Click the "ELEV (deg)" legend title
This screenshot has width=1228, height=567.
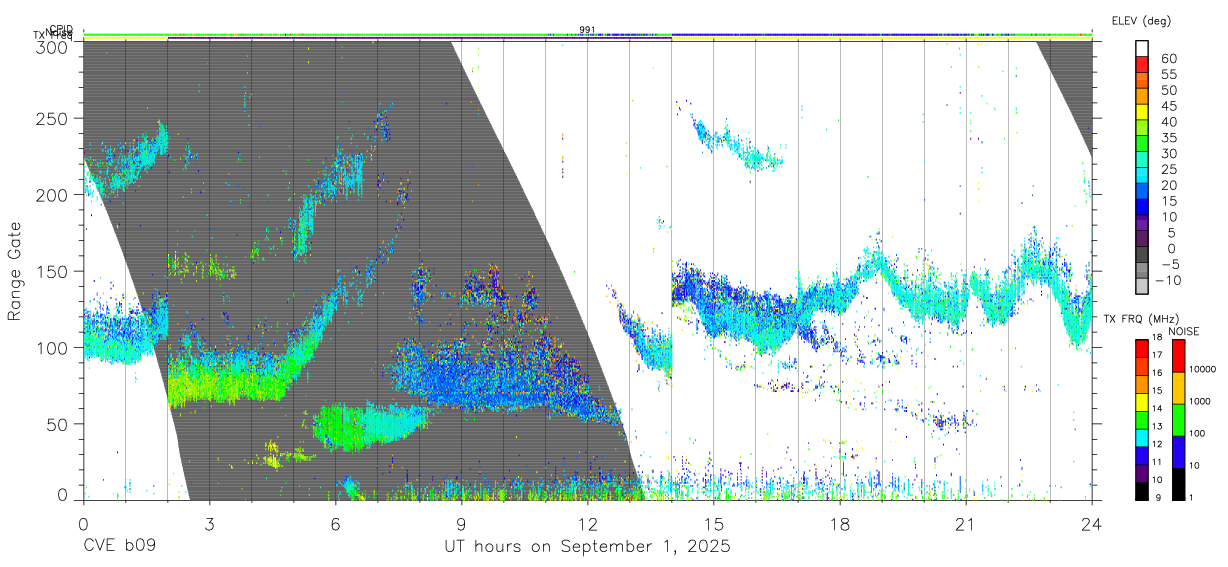pos(1141,21)
